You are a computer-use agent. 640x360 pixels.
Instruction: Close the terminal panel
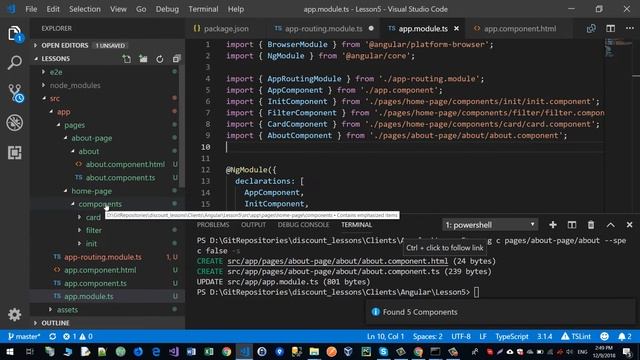click(x=629, y=225)
